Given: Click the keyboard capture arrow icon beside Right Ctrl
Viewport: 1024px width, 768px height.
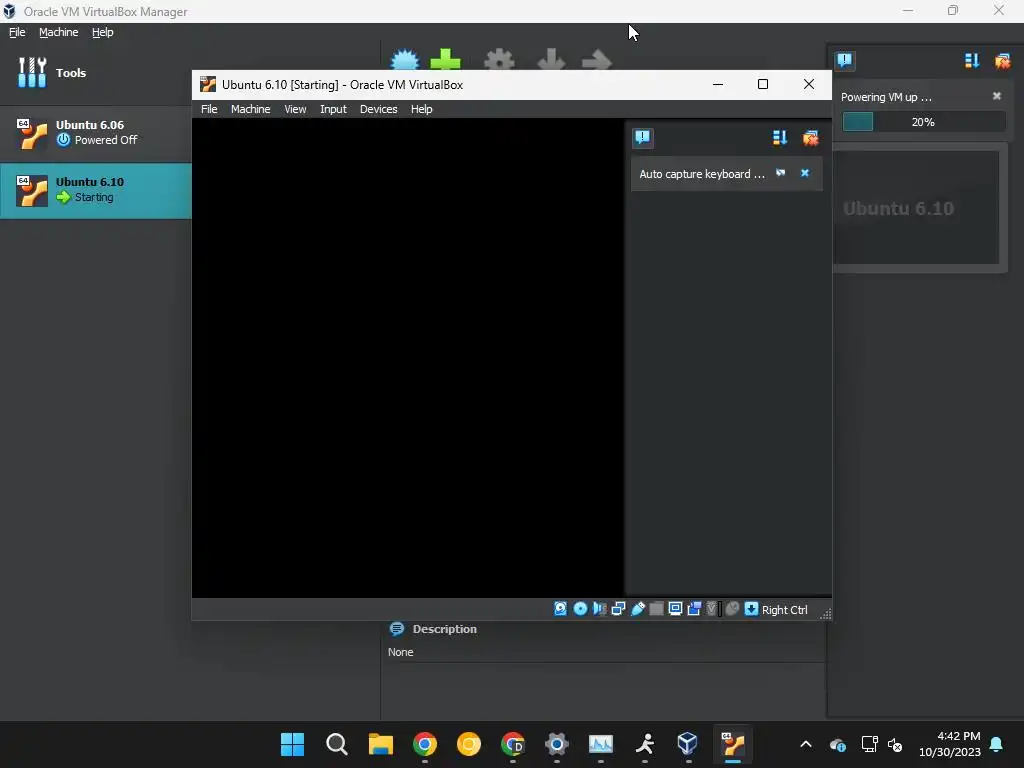Looking at the screenshot, I should pos(751,609).
